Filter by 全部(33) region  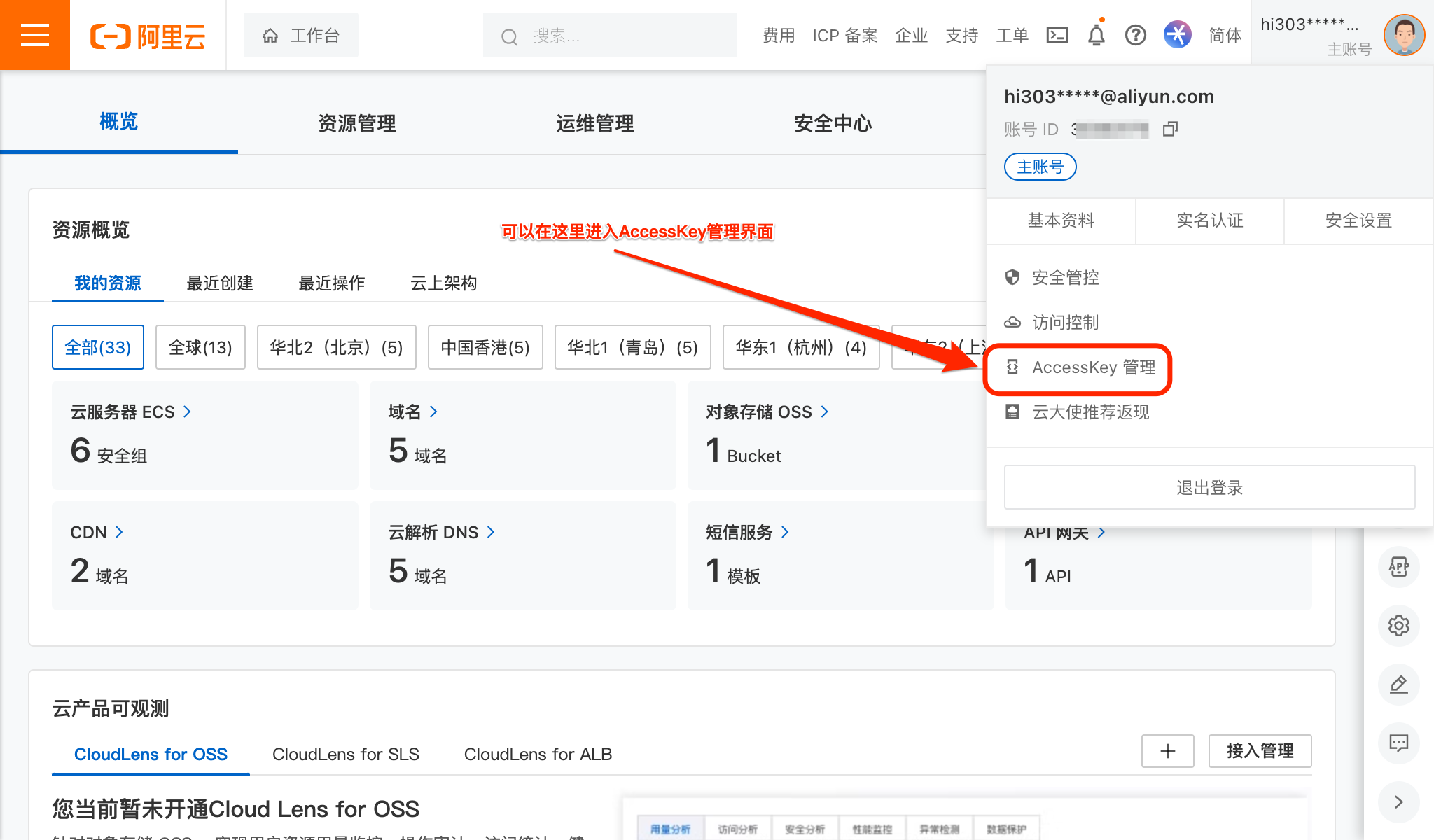[x=98, y=347]
